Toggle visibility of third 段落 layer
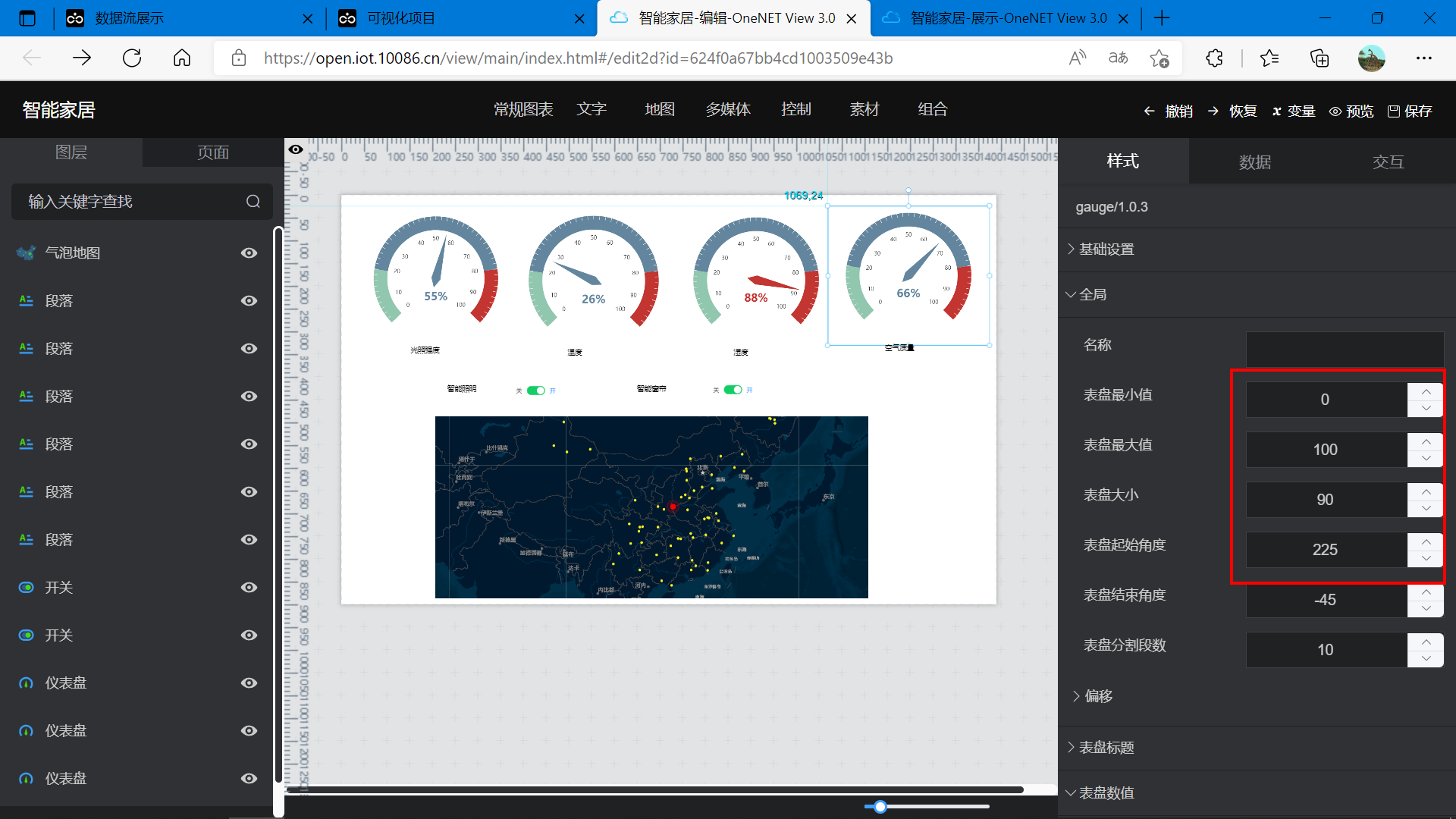 click(x=249, y=397)
